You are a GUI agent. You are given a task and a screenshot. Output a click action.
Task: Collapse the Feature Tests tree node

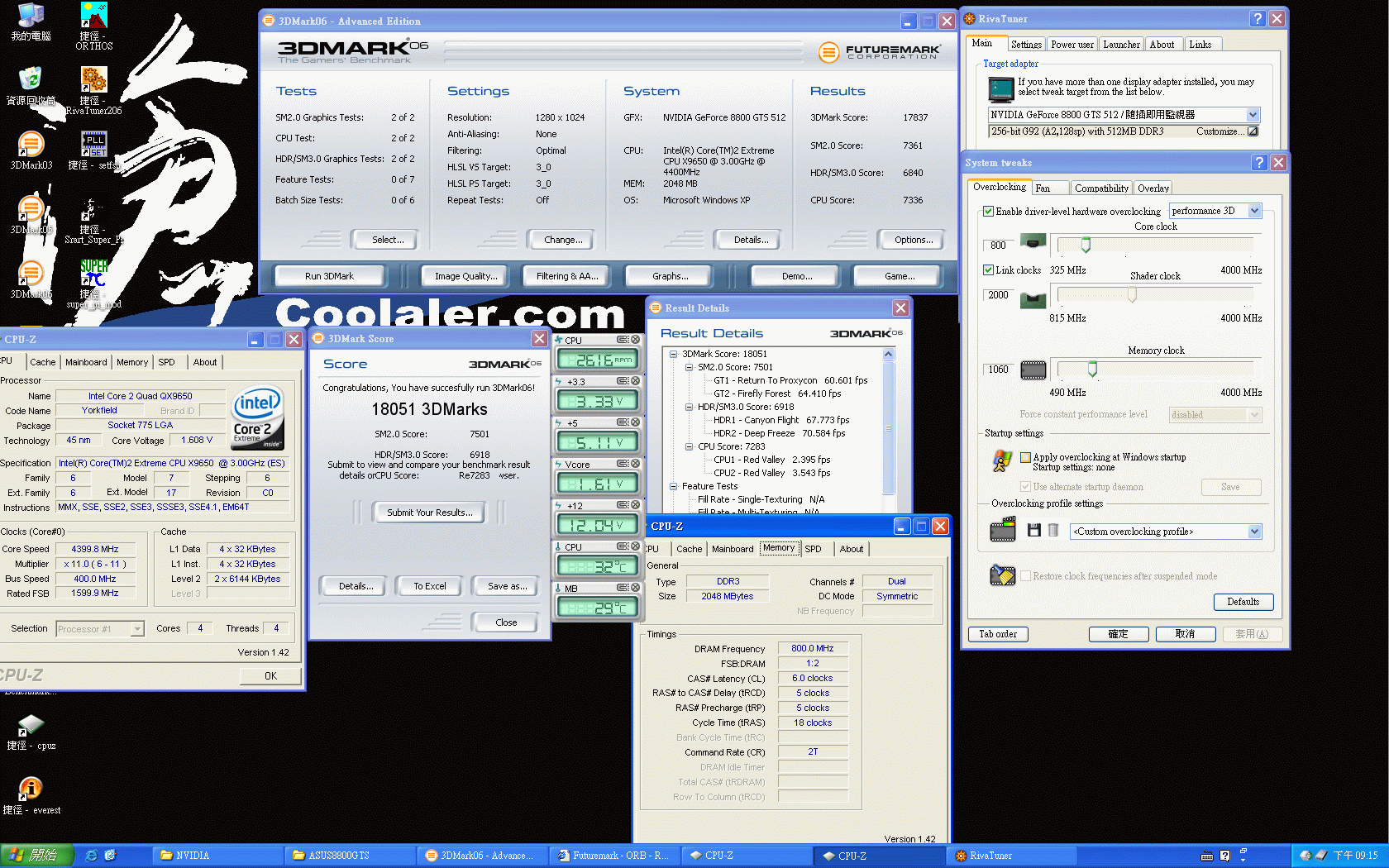pos(673,486)
